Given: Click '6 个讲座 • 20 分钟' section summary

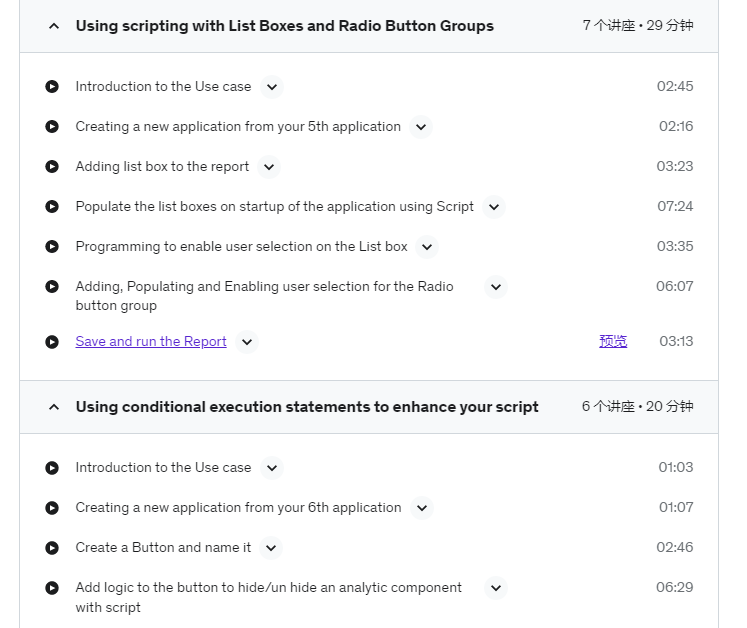Looking at the screenshot, I should (637, 406).
